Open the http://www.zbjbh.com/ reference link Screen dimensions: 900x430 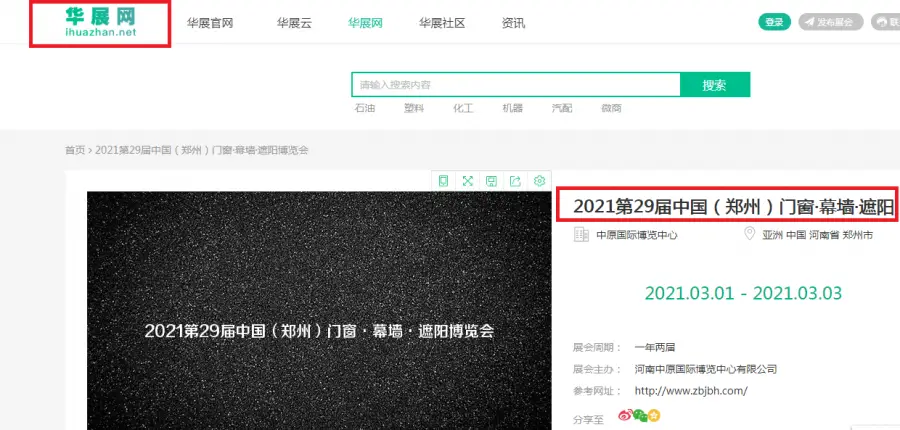(x=691, y=391)
